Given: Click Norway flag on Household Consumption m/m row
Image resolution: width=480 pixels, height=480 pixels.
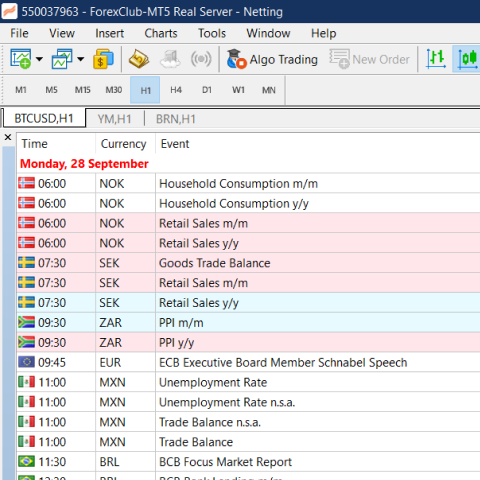Looking at the screenshot, I should tap(26, 183).
